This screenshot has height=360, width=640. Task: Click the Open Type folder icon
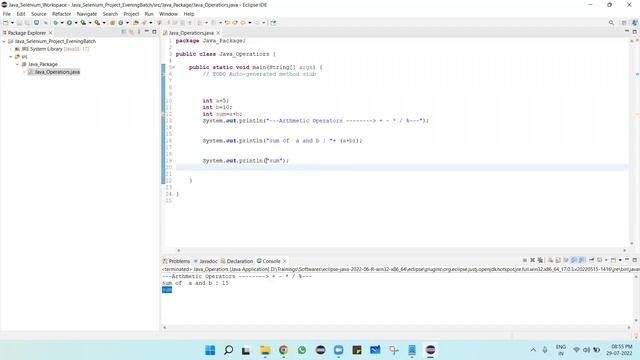(136, 23)
